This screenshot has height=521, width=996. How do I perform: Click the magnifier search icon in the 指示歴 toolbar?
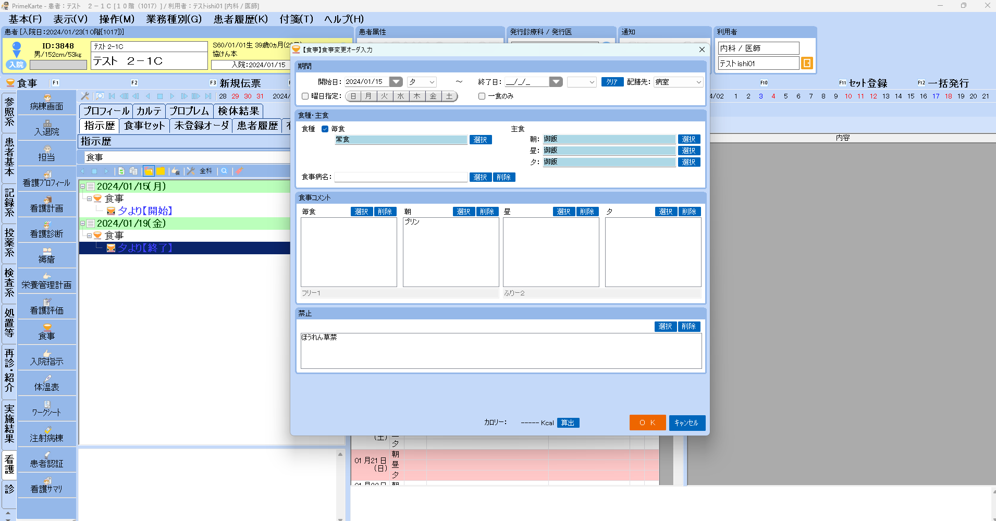[224, 171]
